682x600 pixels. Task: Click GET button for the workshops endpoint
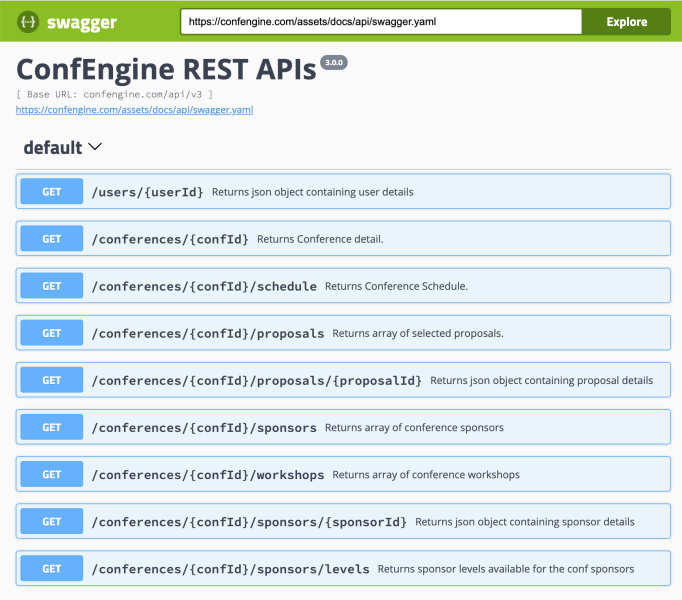point(52,474)
